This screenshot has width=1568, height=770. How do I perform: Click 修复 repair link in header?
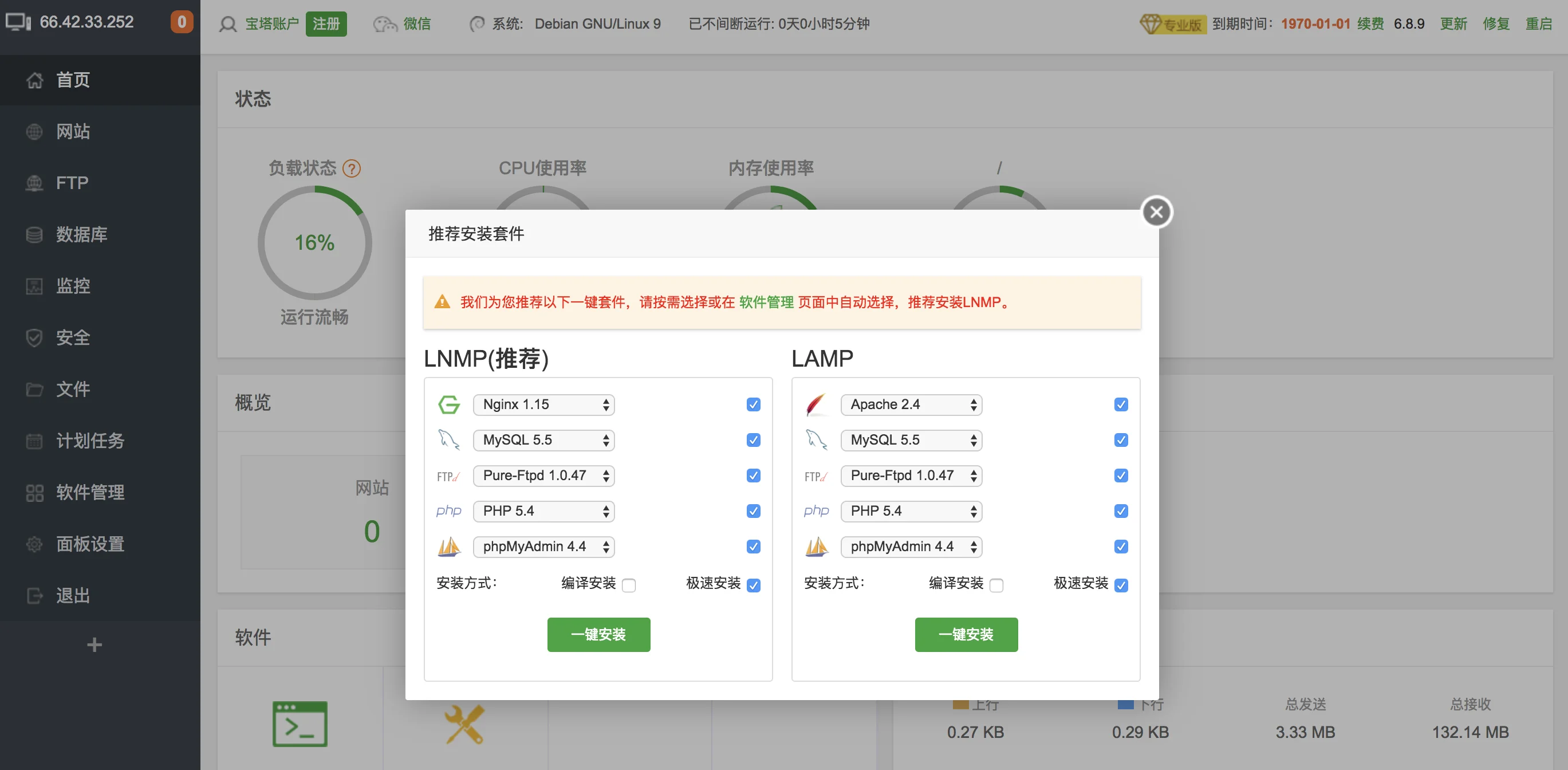point(1496,23)
